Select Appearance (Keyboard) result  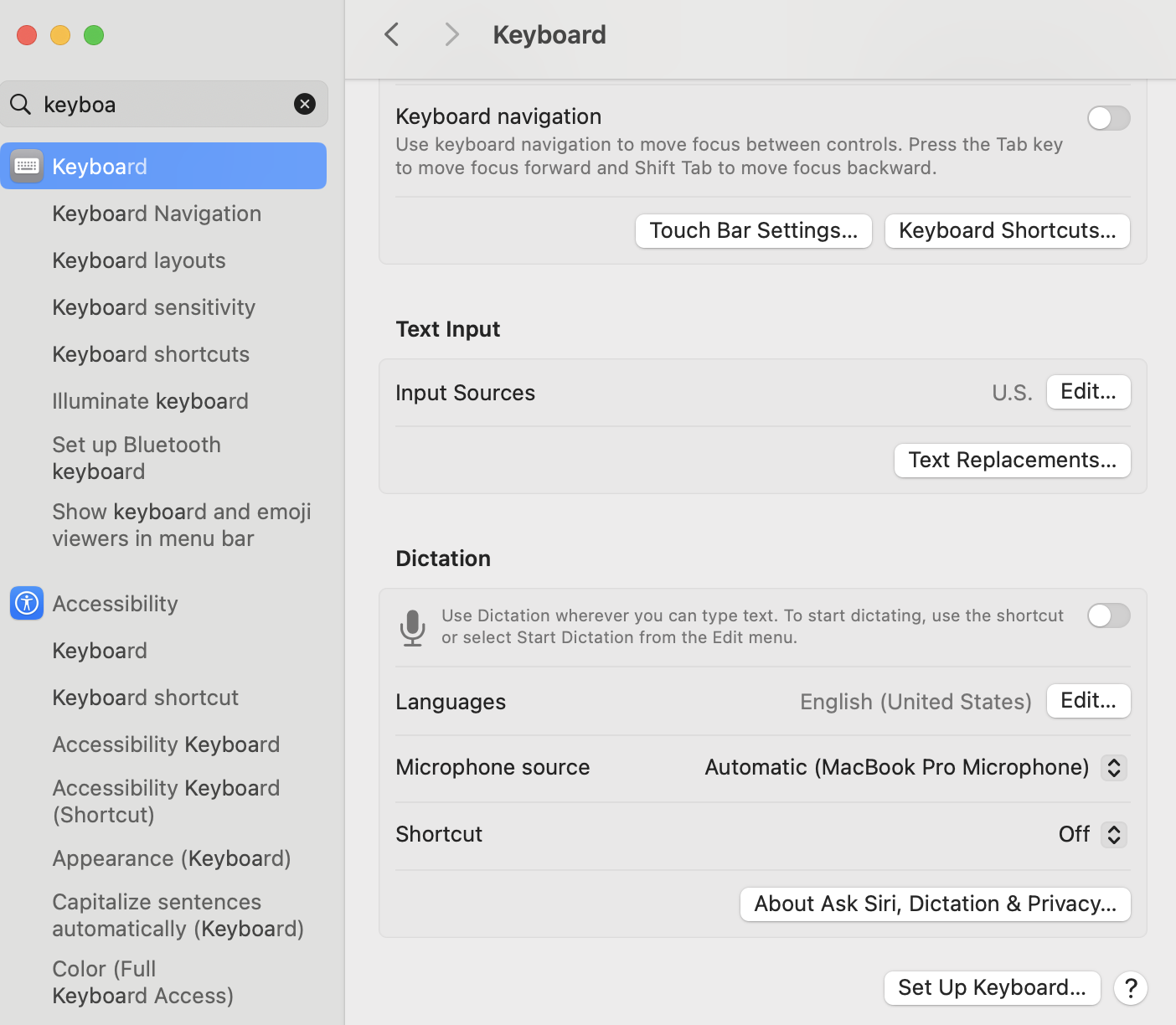(x=172, y=858)
